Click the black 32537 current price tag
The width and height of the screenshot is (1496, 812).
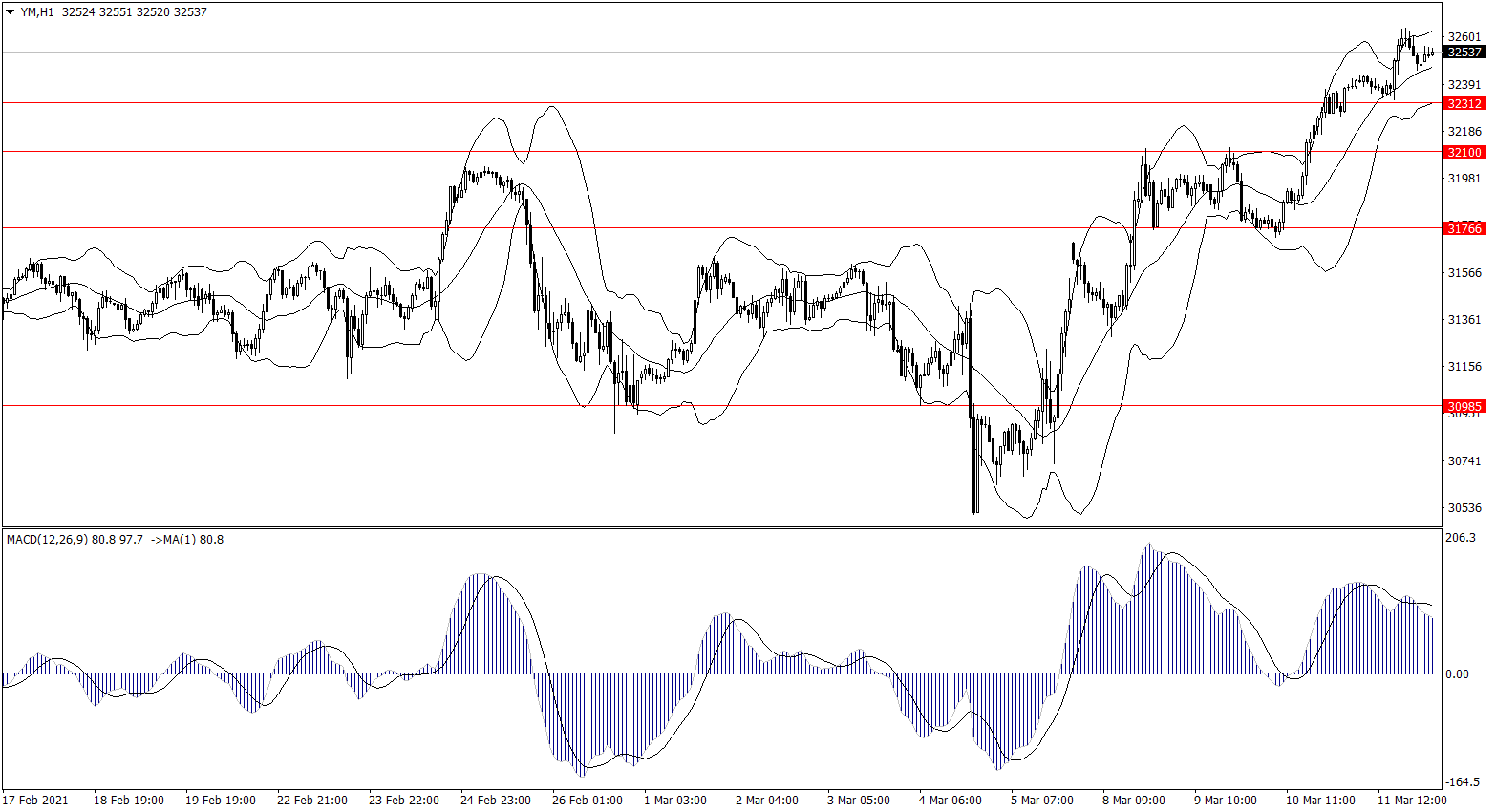1464,53
